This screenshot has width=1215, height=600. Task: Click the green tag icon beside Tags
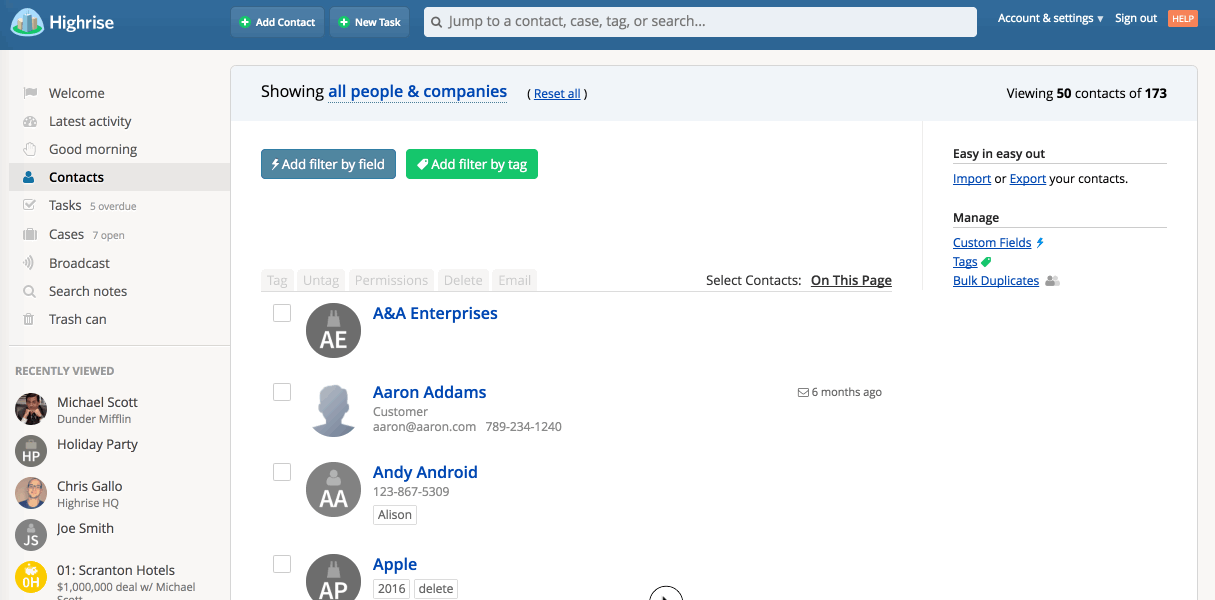[986, 262]
